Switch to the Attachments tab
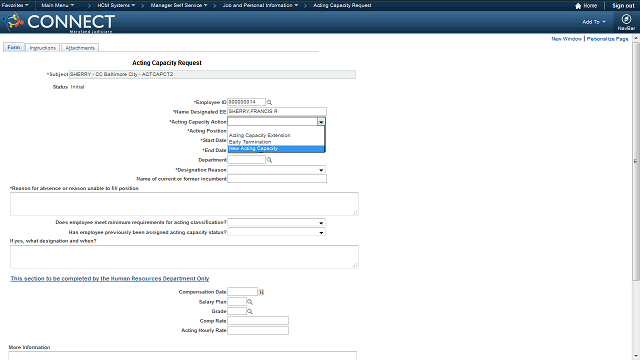This screenshot has height=360, width=640. click(80, 48)
